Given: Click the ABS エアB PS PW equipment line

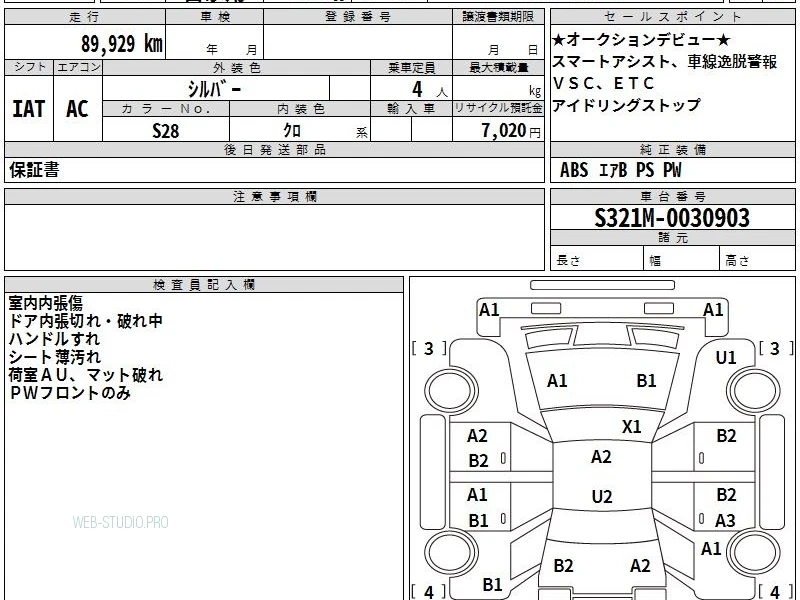Looking at the screenshot, I should coord(620,170).
